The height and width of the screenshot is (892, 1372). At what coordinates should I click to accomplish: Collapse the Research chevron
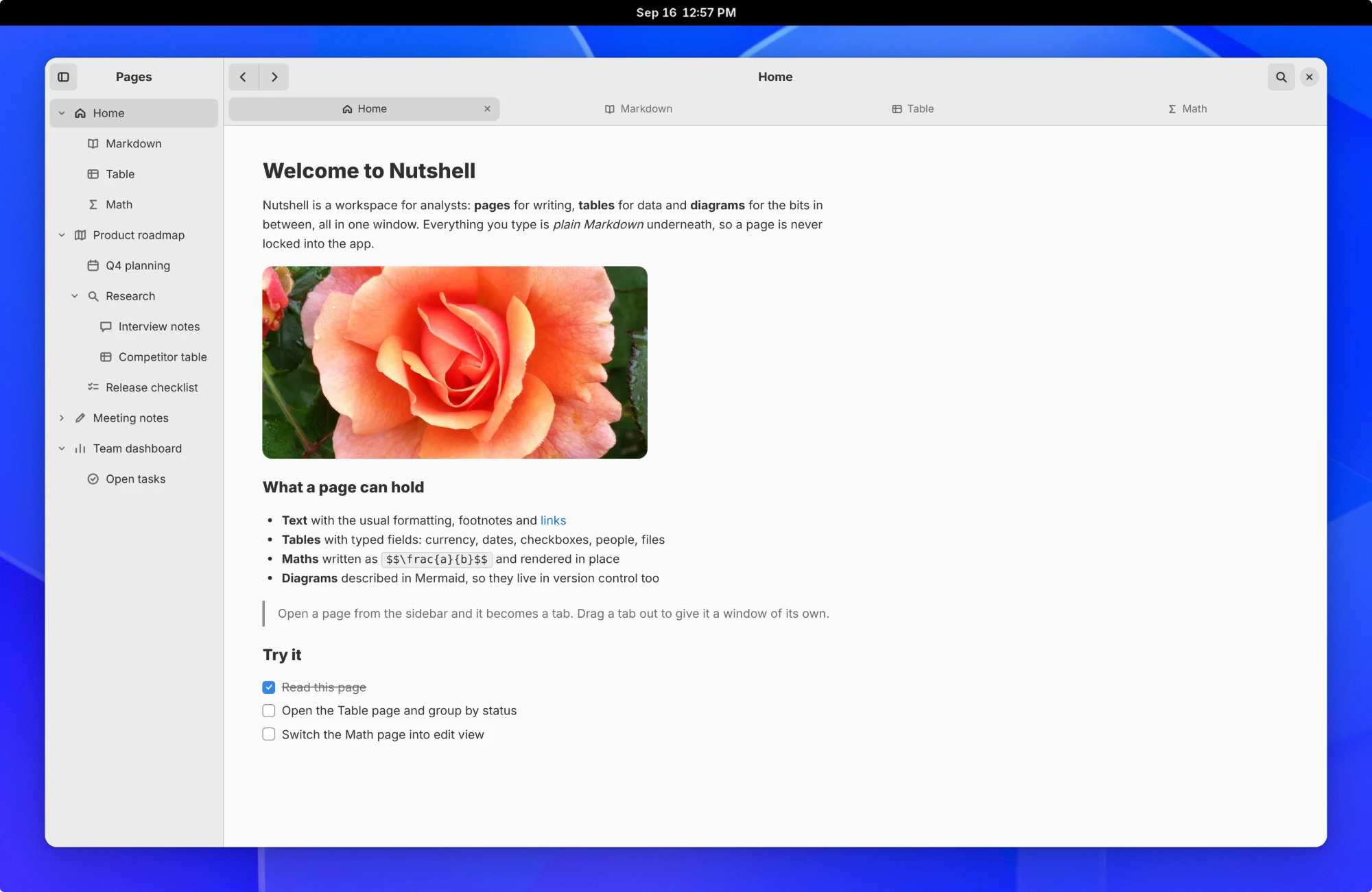75,296
